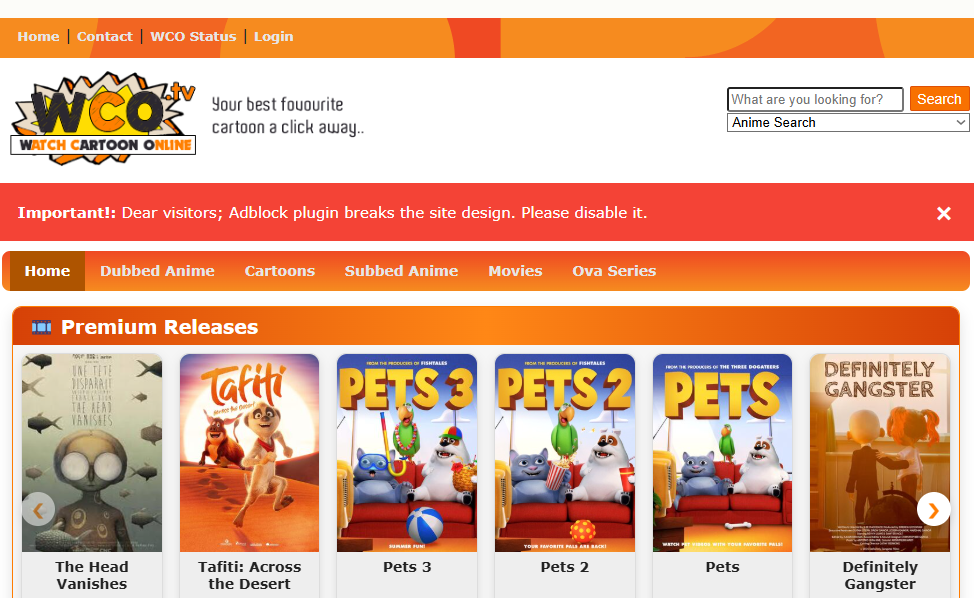Viewport: 974px width, 598px height.
Task: Go to the Login page
Action: tap(273, 36)
